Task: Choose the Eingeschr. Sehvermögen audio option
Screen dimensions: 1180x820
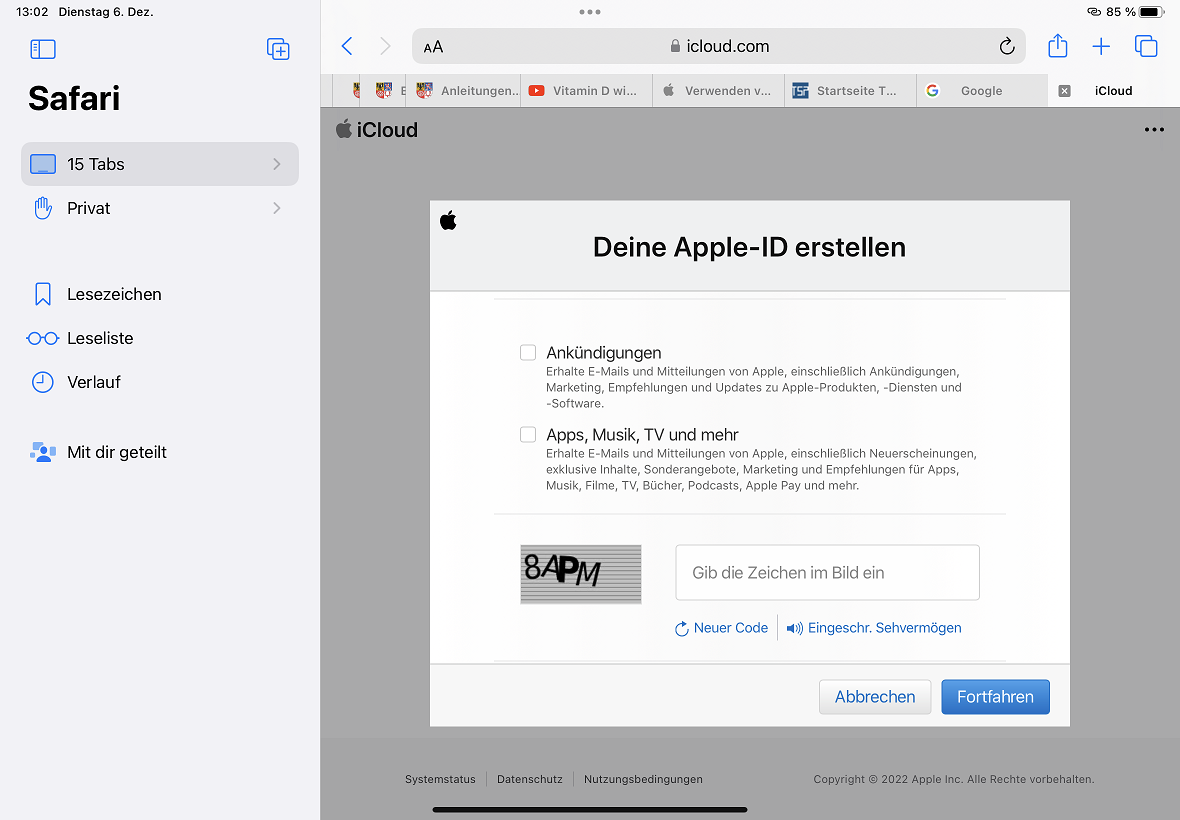Action: [x=874, y=628]
